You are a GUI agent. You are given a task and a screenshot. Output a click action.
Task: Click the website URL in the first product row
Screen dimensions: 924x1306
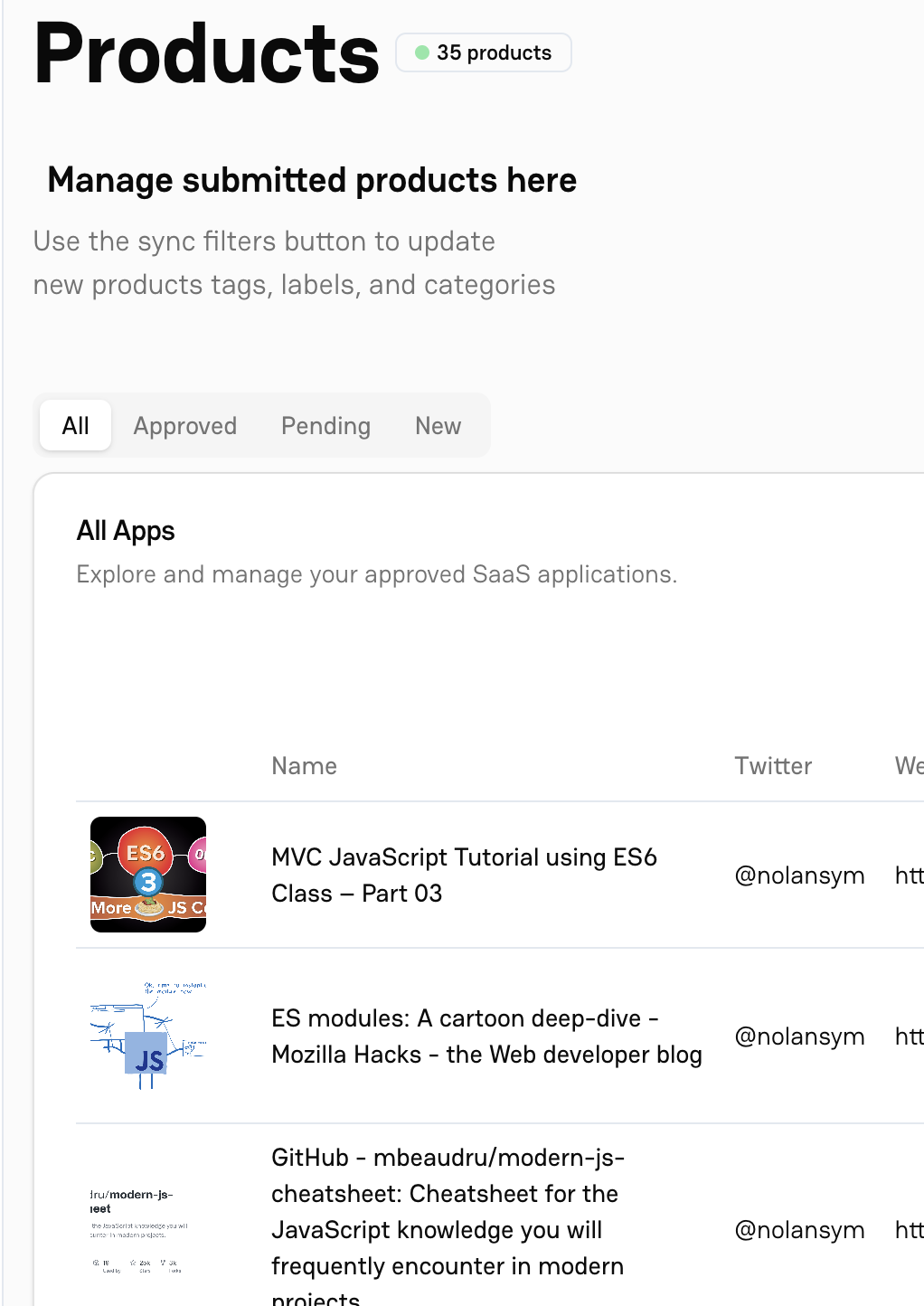[x=910, y=875]
